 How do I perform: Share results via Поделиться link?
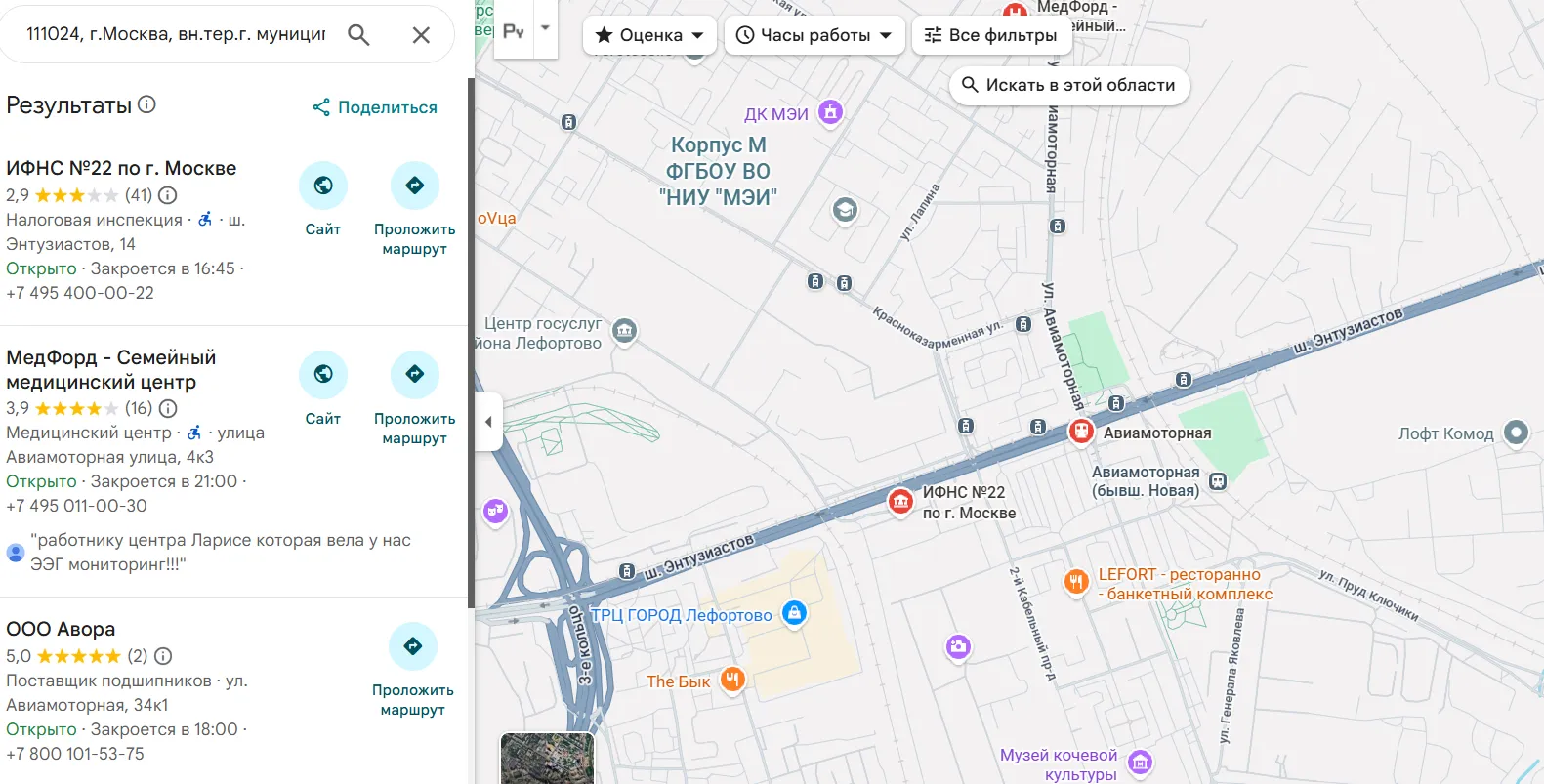coord(375,107)
